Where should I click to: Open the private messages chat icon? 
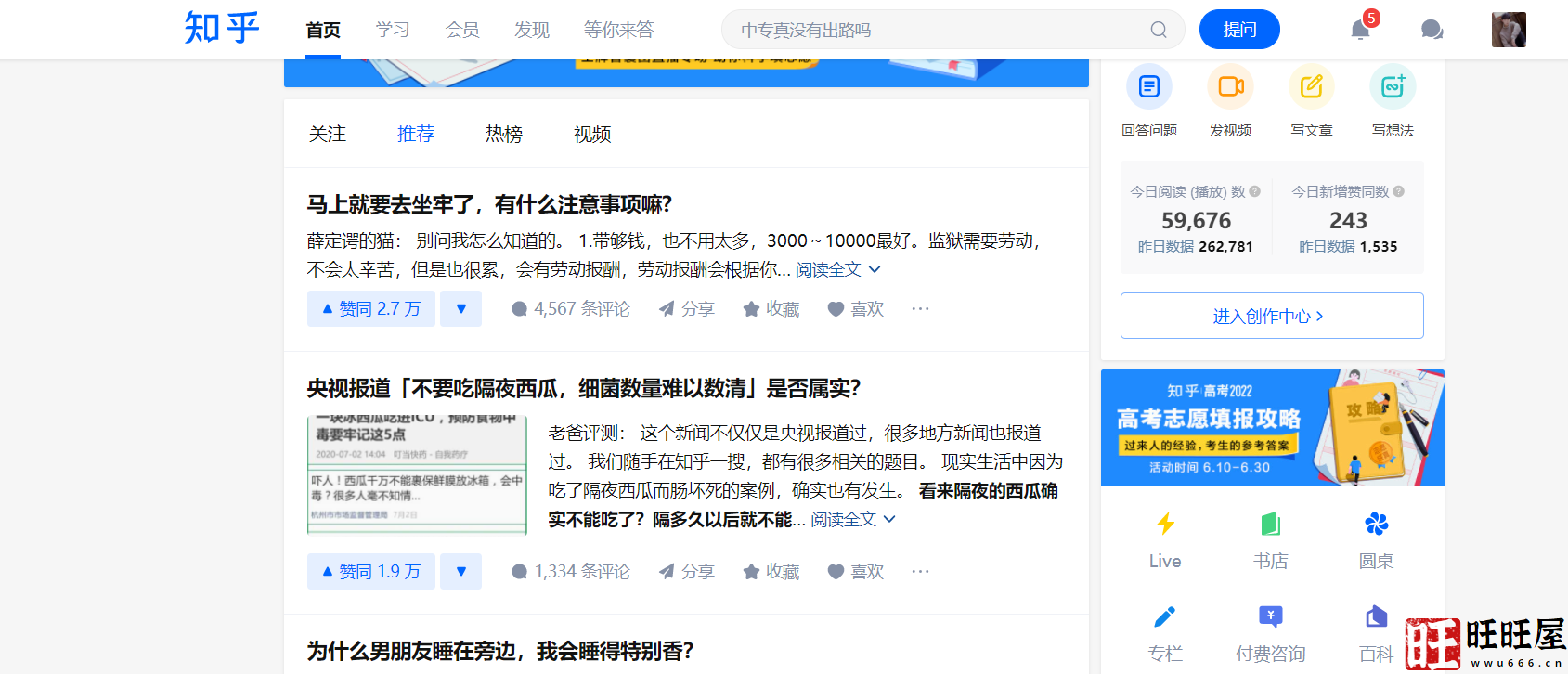coord(1432,30)
